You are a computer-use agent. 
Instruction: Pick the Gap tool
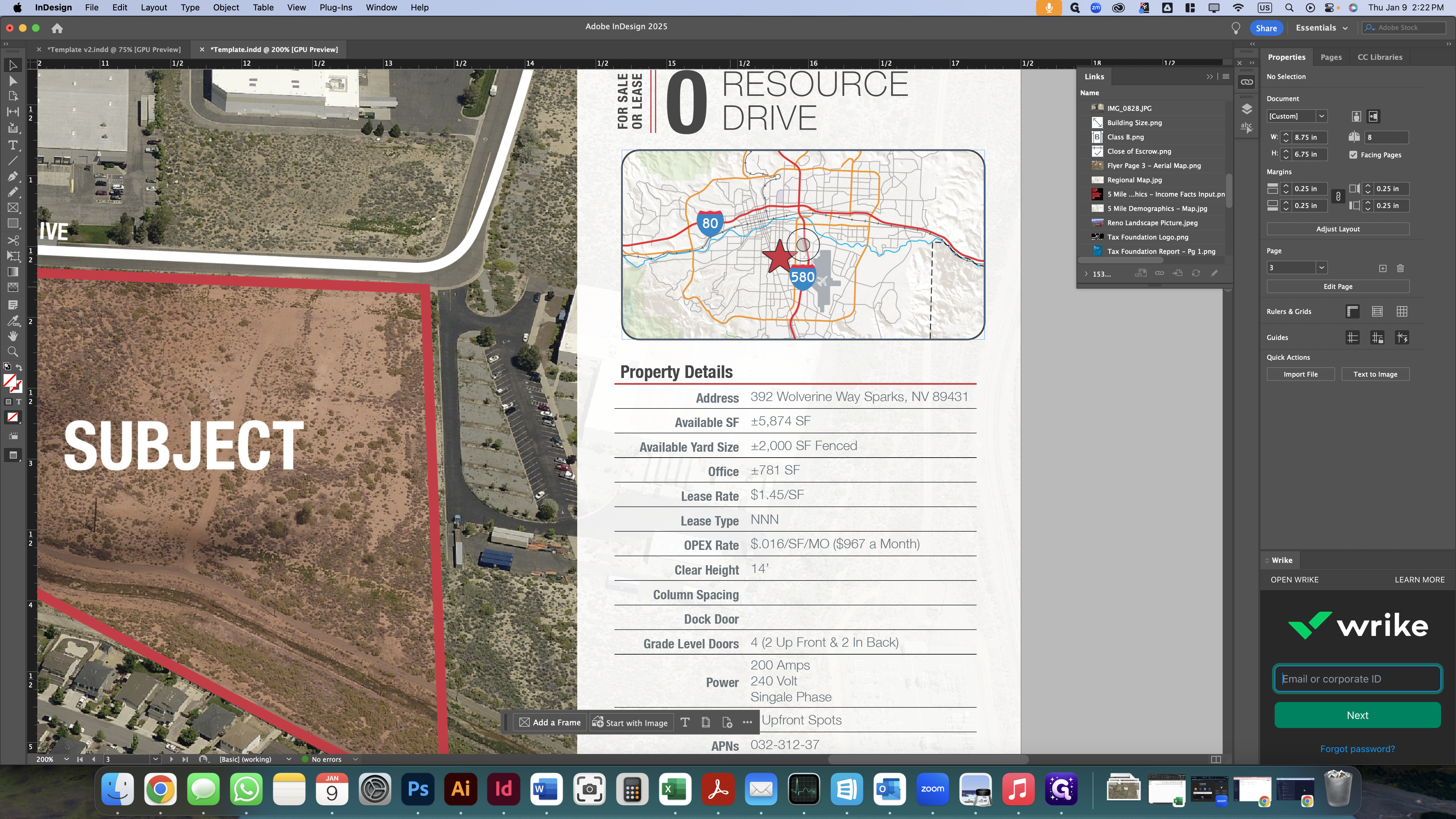point(12,112)
